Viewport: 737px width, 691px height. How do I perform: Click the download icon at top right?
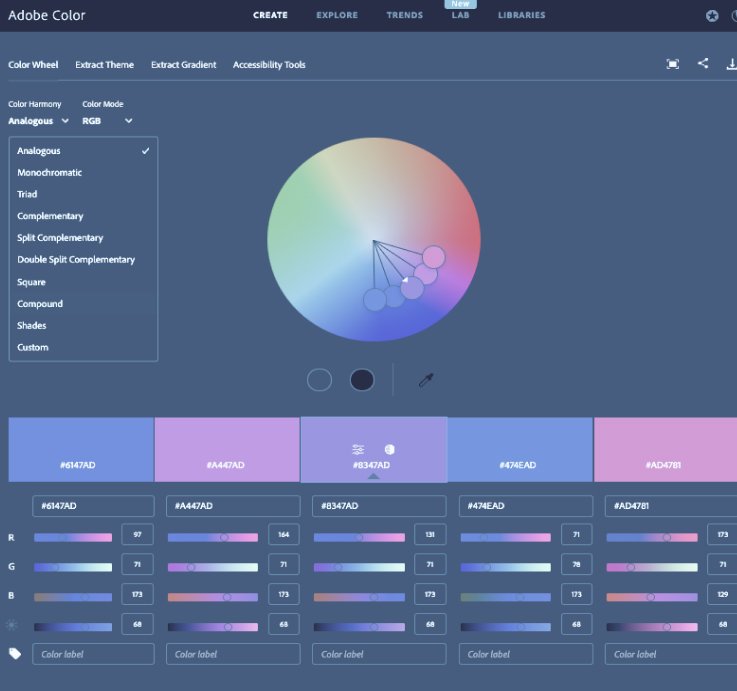tap(732, 64)
